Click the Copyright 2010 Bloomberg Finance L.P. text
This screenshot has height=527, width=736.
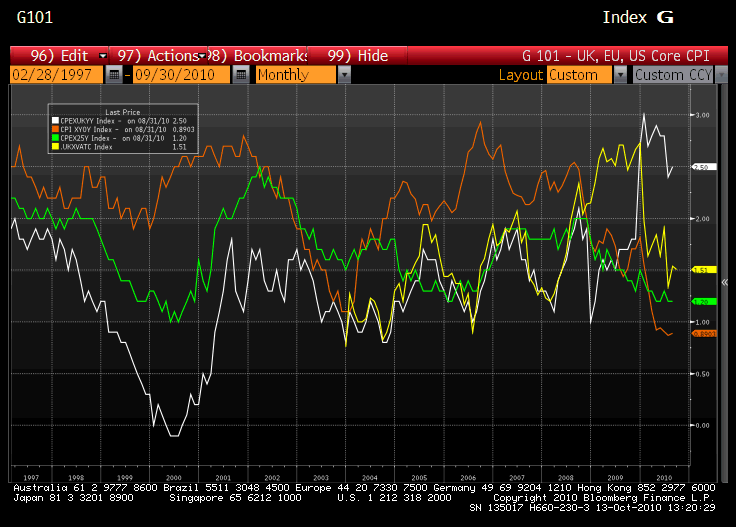604,498
